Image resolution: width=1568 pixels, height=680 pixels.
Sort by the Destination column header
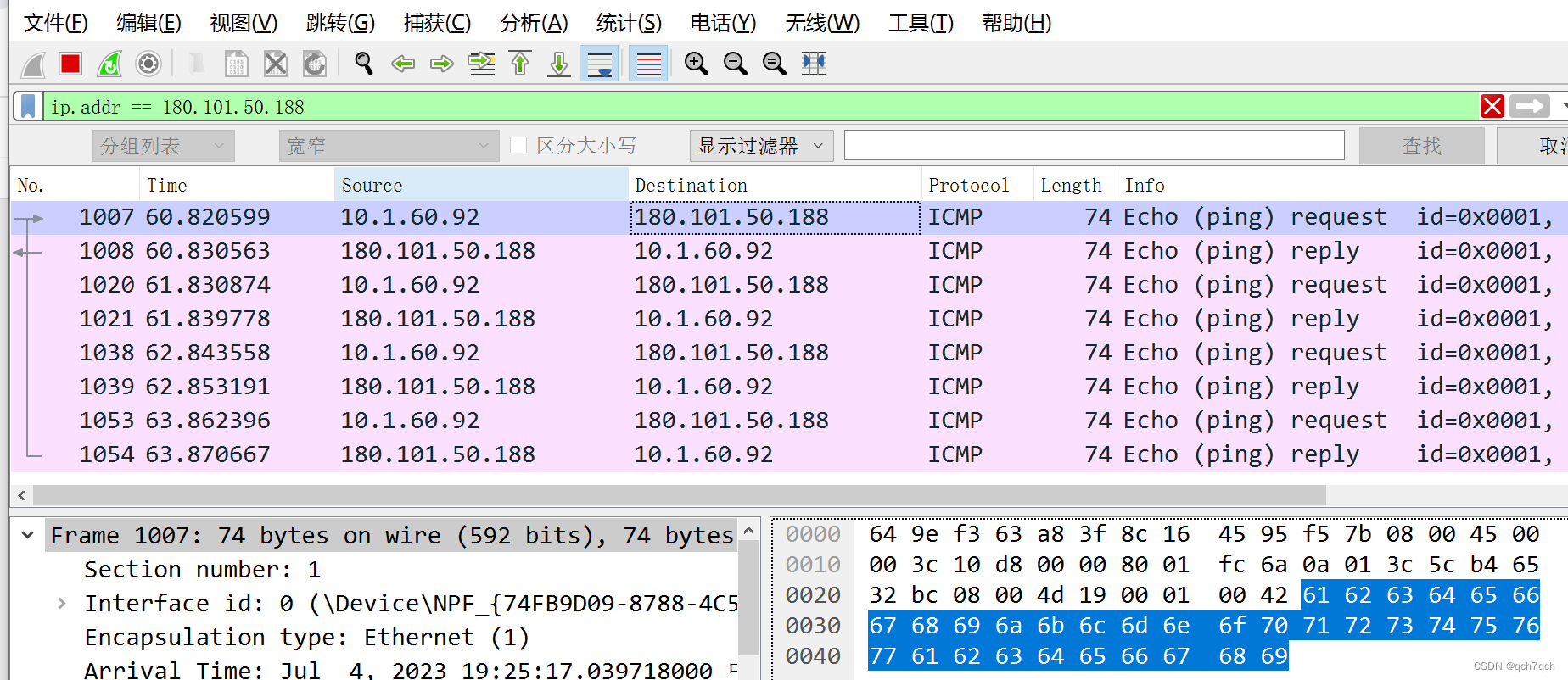click(x=775, y=185)
